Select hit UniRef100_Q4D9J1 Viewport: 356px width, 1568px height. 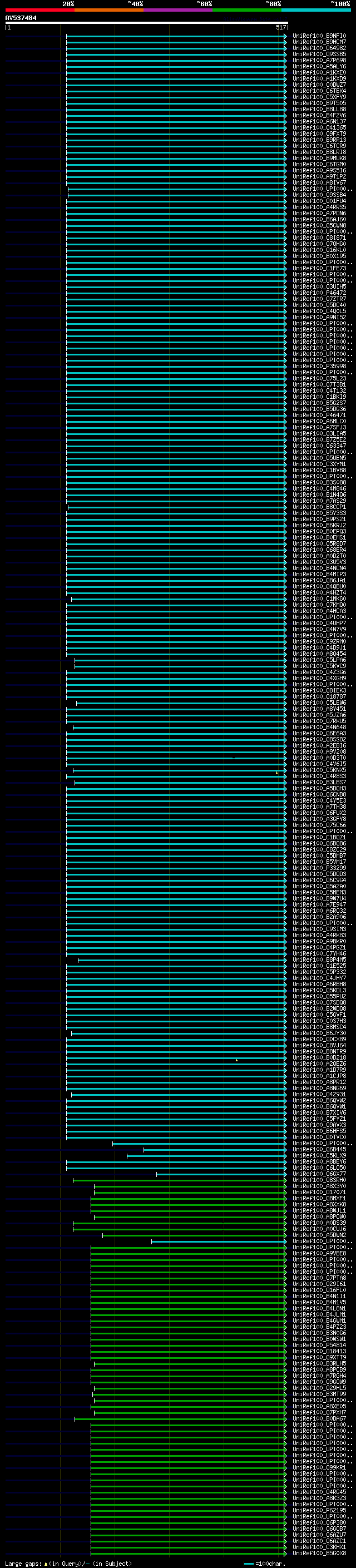tap(319, 647)
